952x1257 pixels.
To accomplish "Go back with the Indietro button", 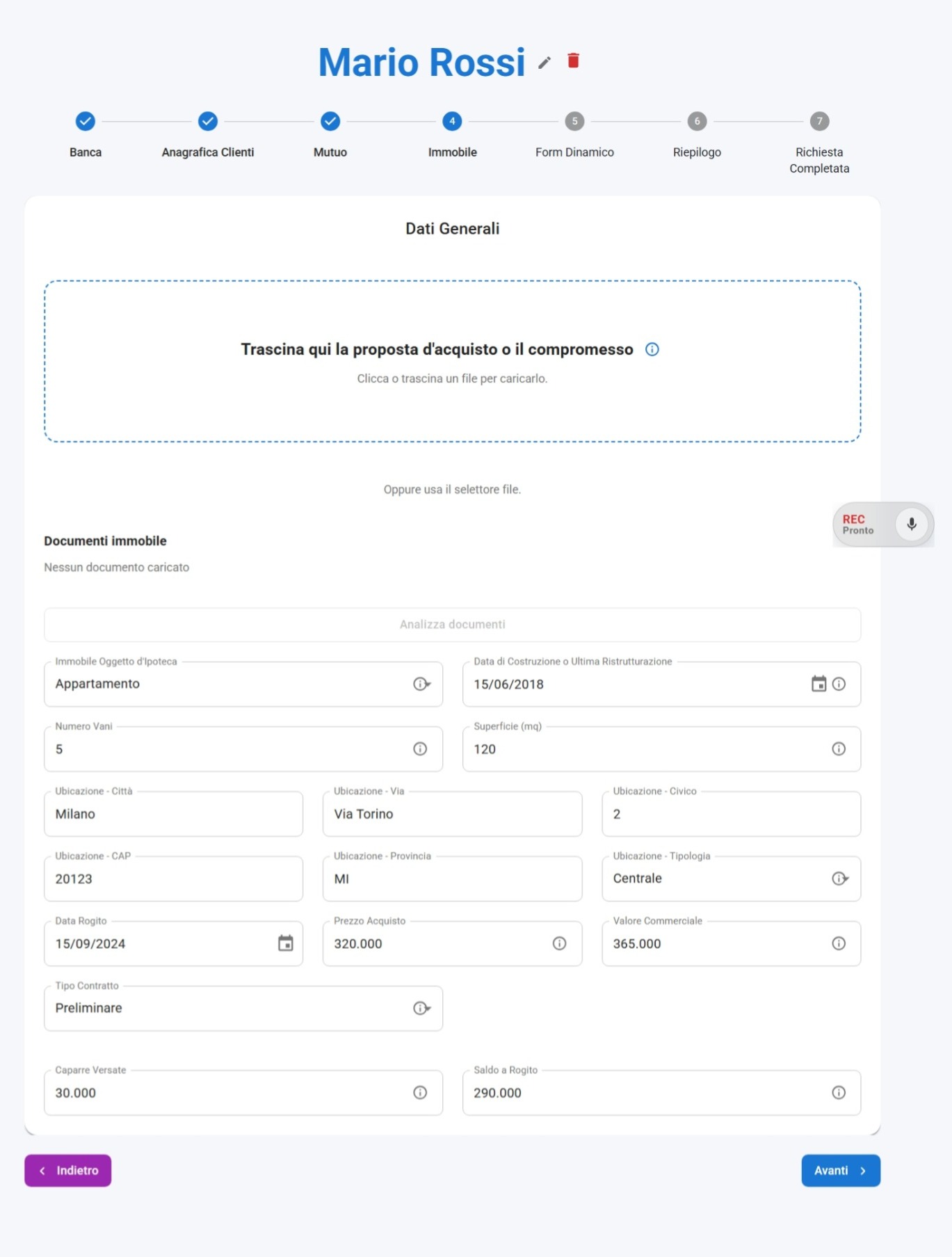I will coord(68,1170).
